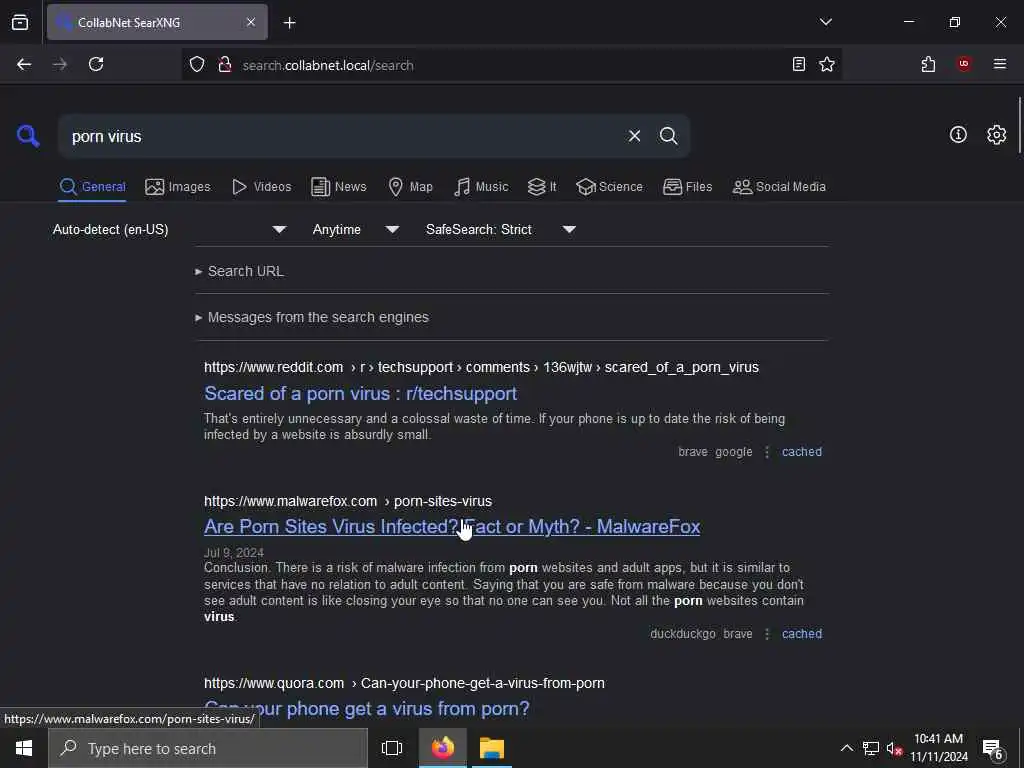1024x768 pixels.
Task: Open SearXNG preferences gear icon
Action: pos(997,135)
